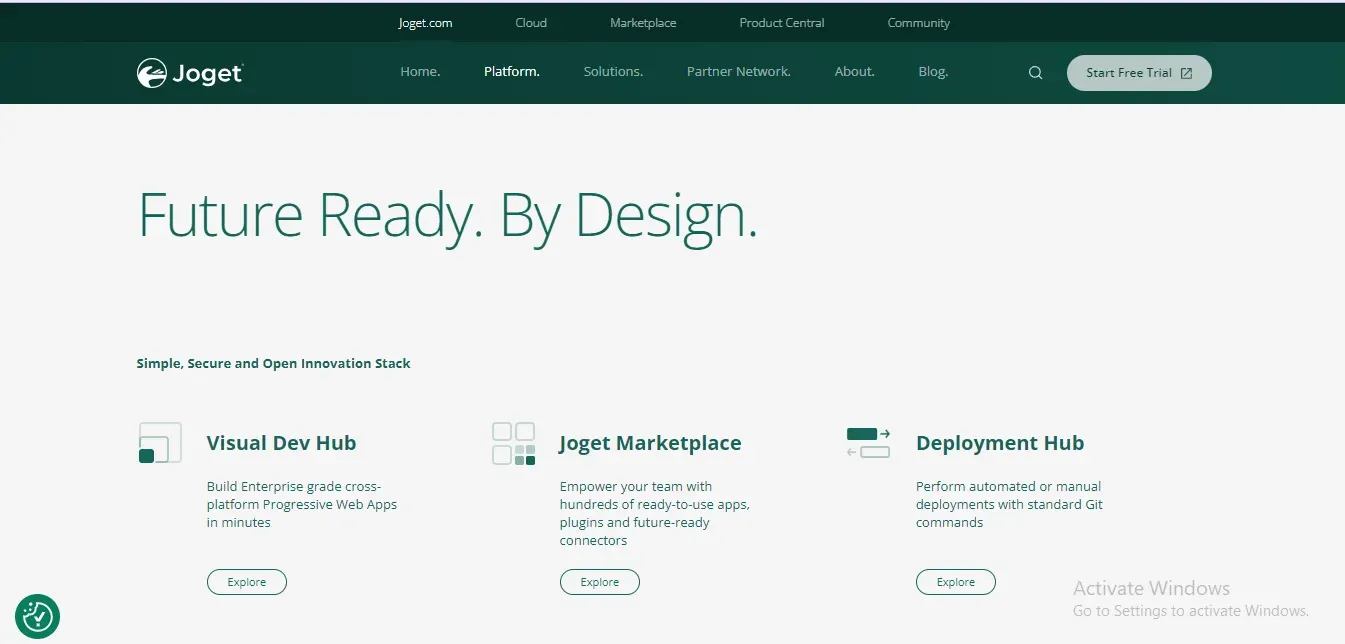Open the cookie consent badge icon
Image resolution: width=1345 pixels, height=644 pixels.
(x=38, y=616)
